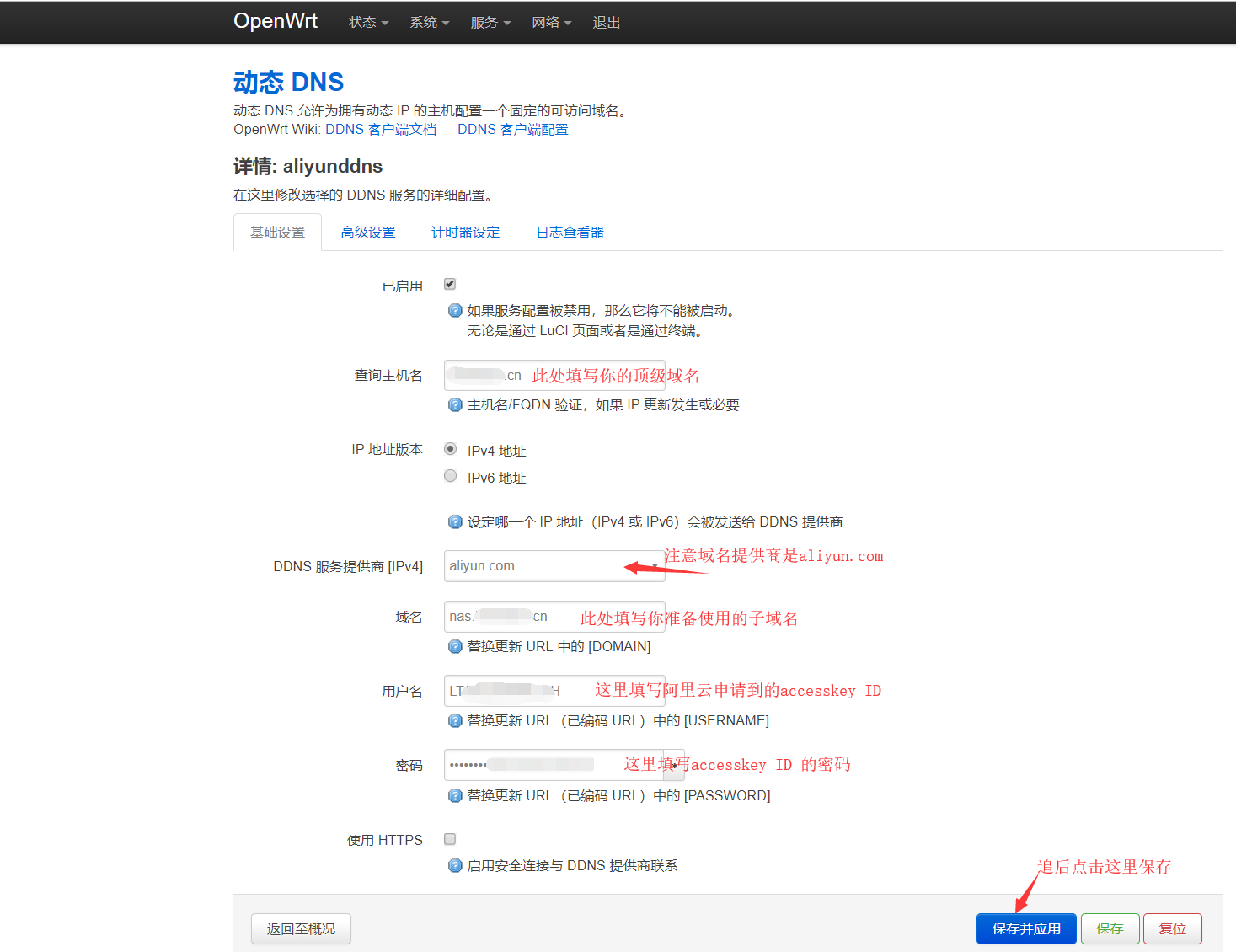The image size is (1236, 952).
Task: Open the DDNS 客户端文档 wiki link
Action: coord(381,130)
